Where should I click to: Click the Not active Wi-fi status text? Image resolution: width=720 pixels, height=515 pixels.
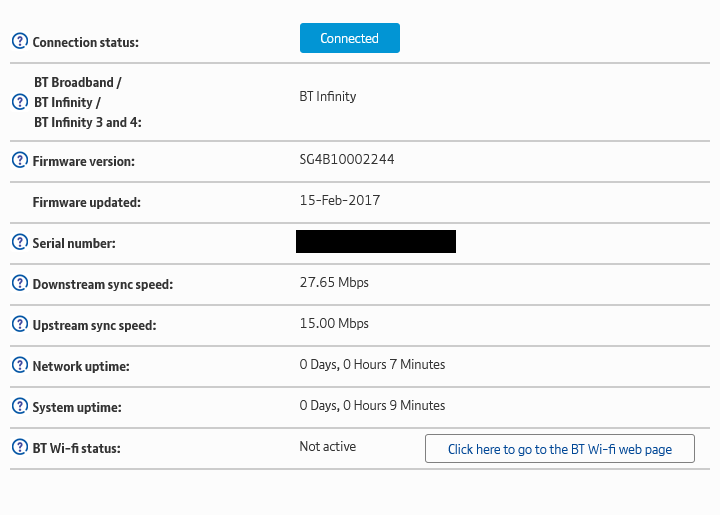click(327, 446)
